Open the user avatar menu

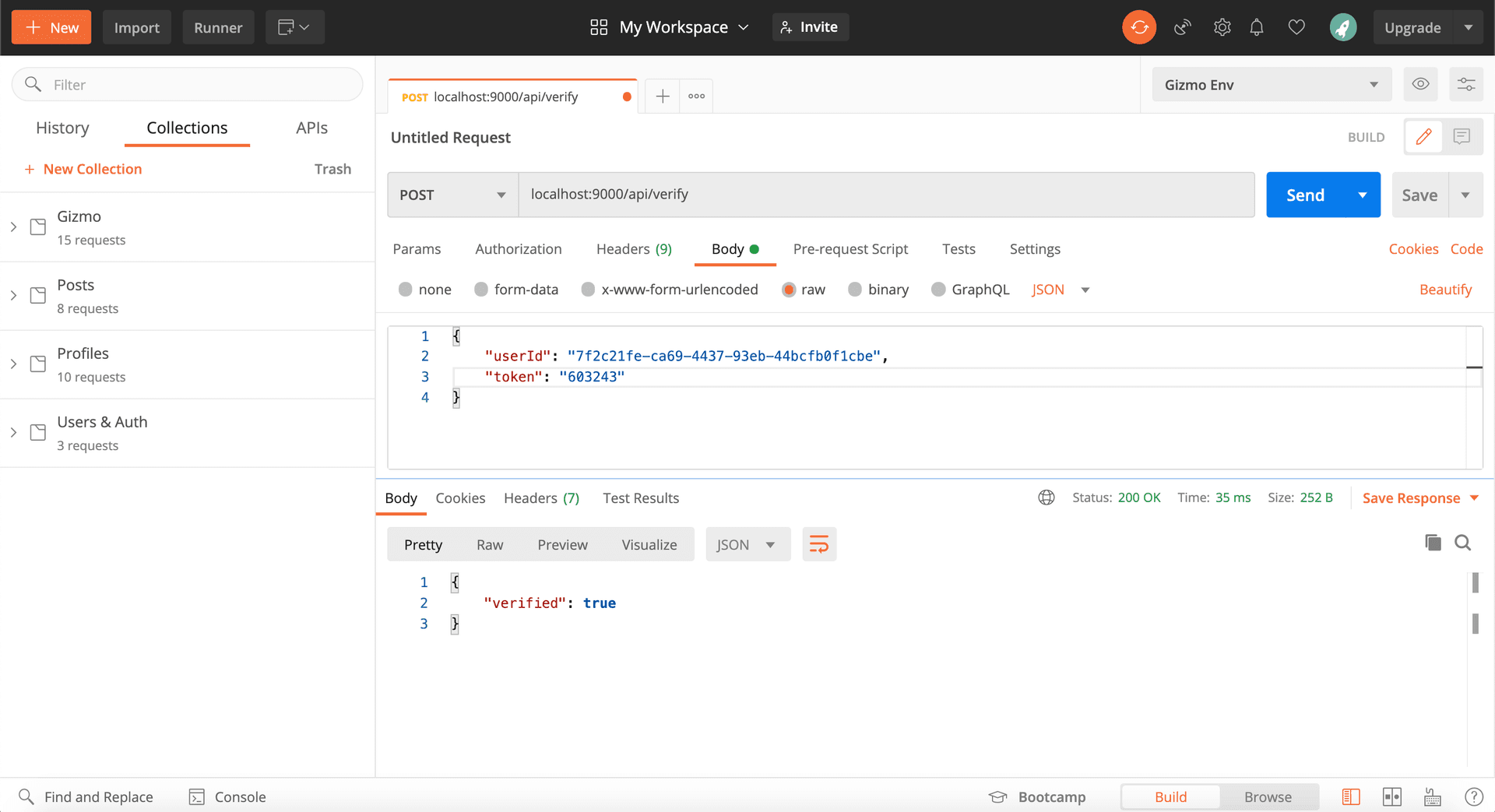point(1343,27)
